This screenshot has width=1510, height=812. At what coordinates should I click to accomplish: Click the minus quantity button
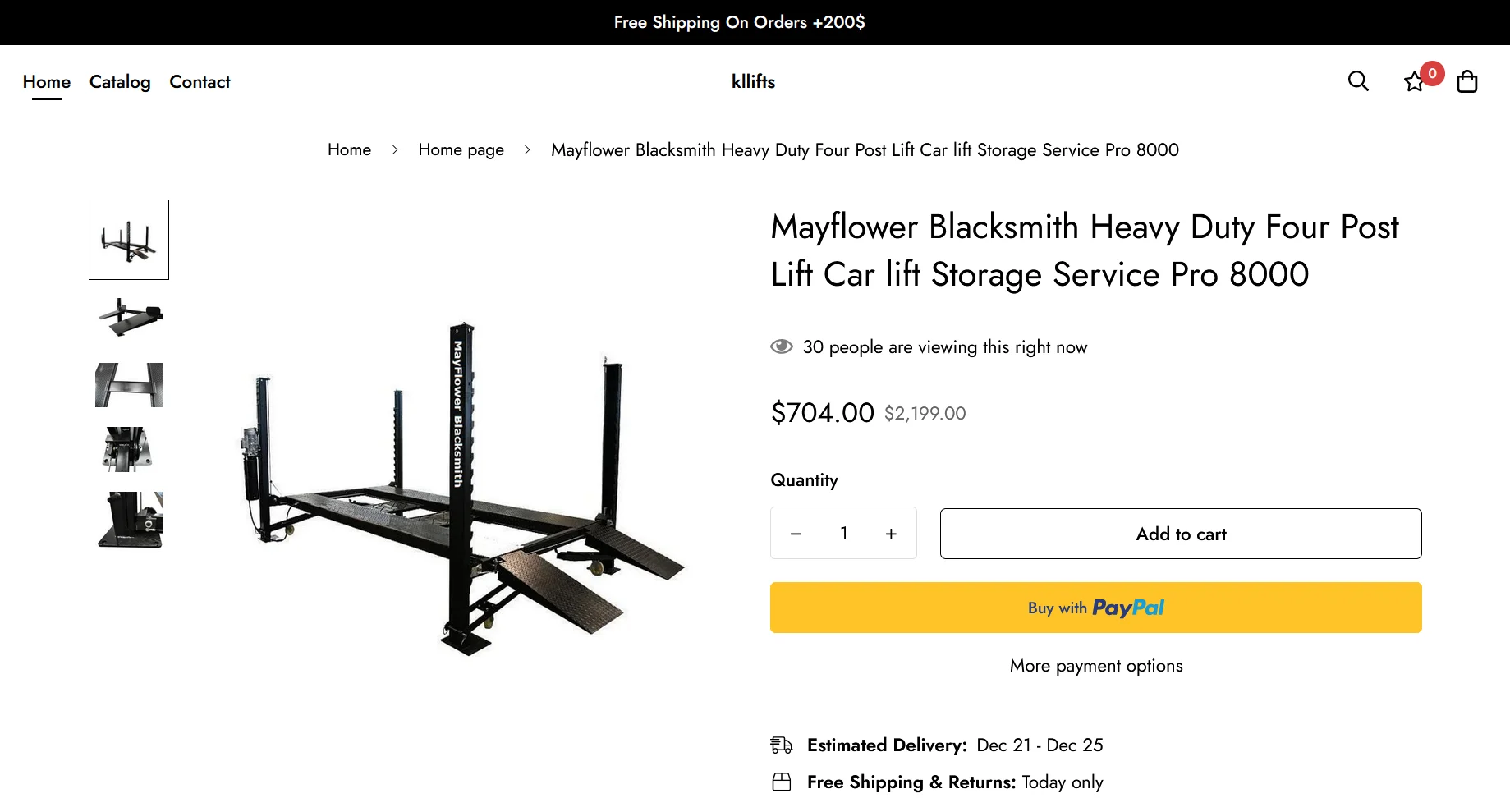(x=796, y=534)
